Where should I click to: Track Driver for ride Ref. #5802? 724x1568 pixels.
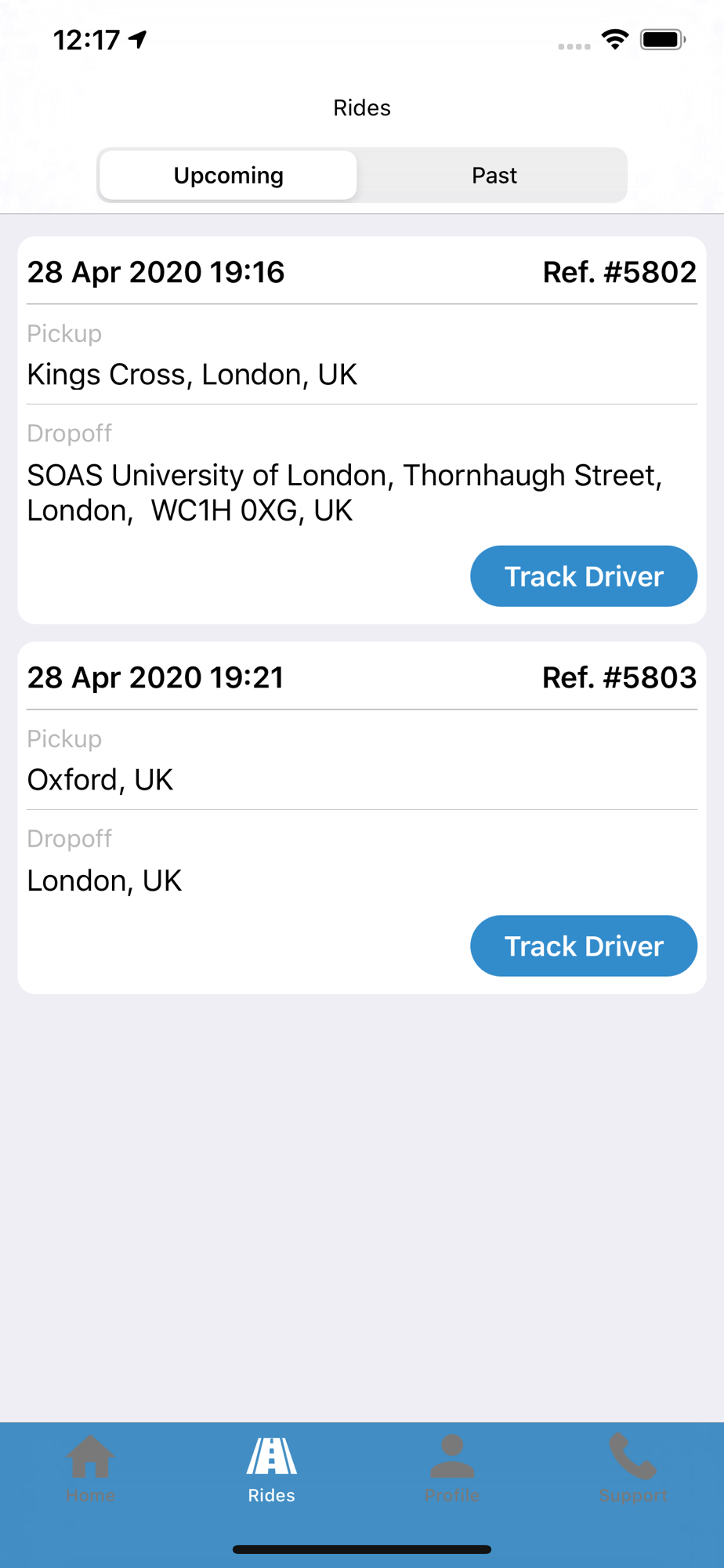584,576
